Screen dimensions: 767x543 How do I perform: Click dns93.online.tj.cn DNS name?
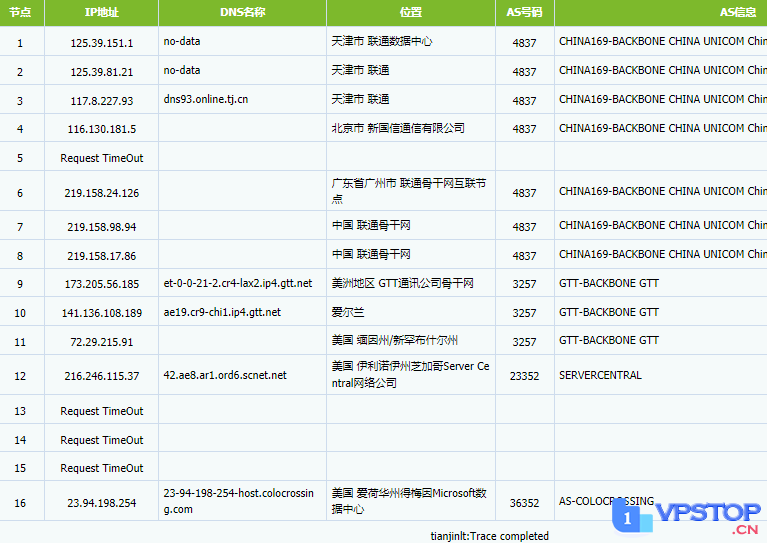coord(206,99)
